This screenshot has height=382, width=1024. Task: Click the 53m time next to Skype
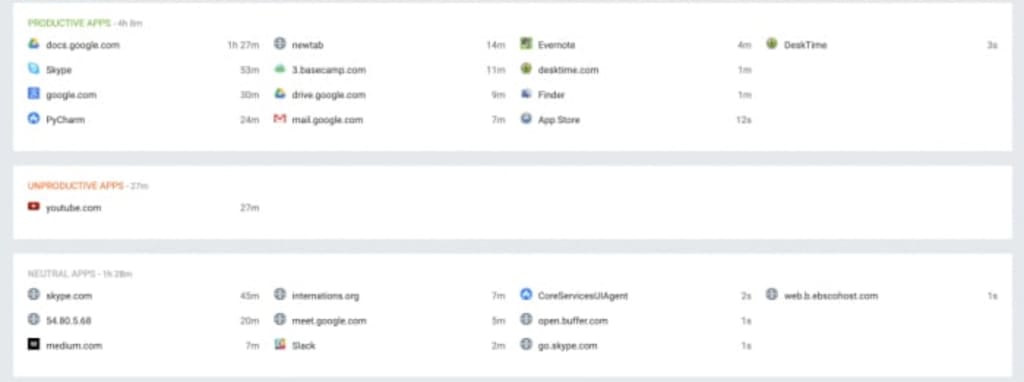(x=250, y=70)
